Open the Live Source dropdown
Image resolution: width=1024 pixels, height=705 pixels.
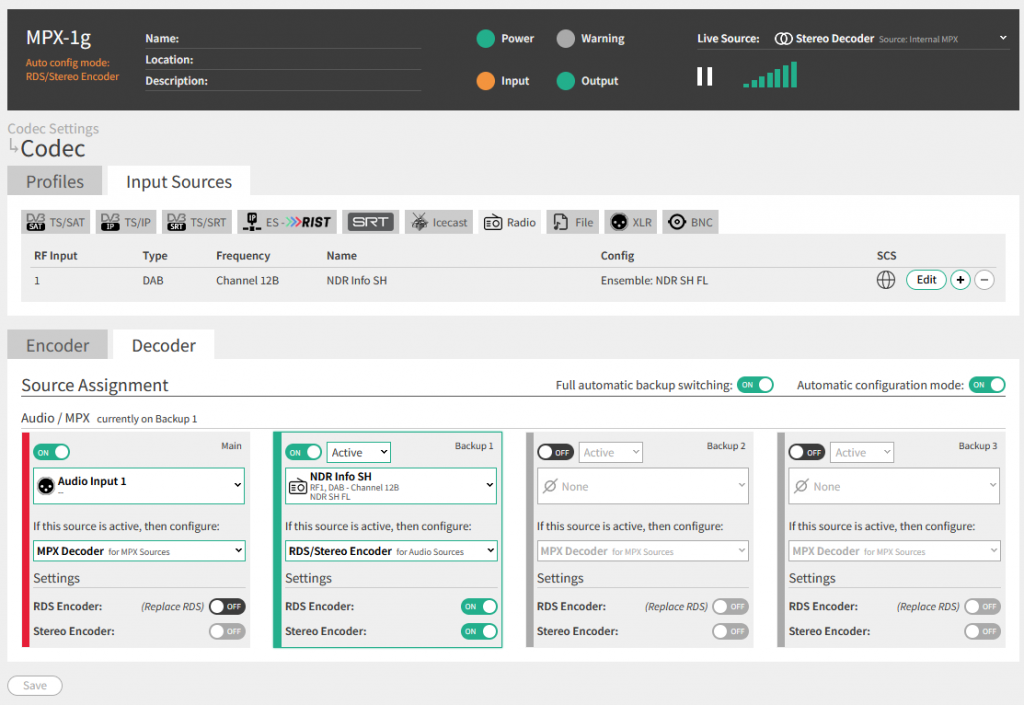point(1003,39)
